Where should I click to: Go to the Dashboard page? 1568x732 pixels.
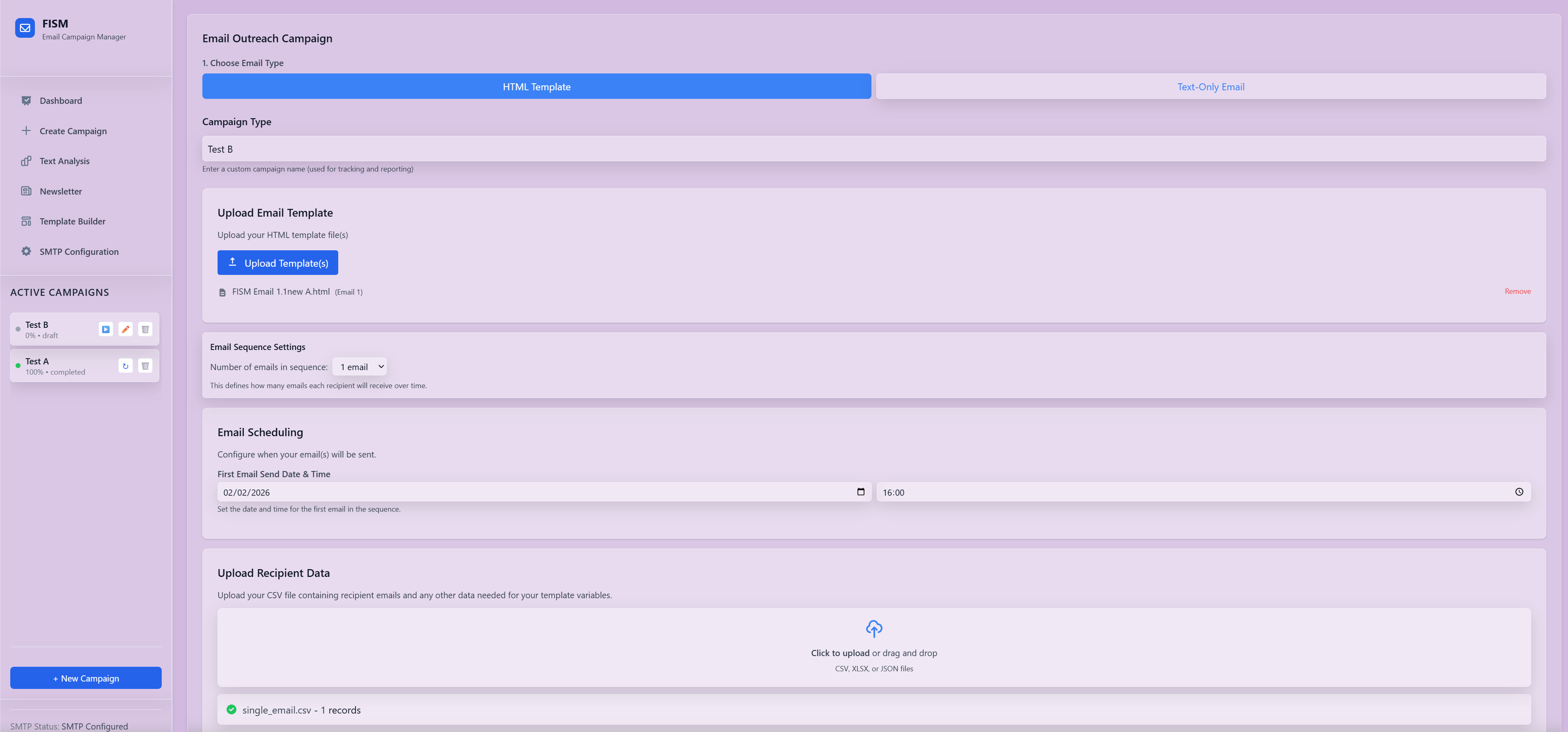pos(60,101)
